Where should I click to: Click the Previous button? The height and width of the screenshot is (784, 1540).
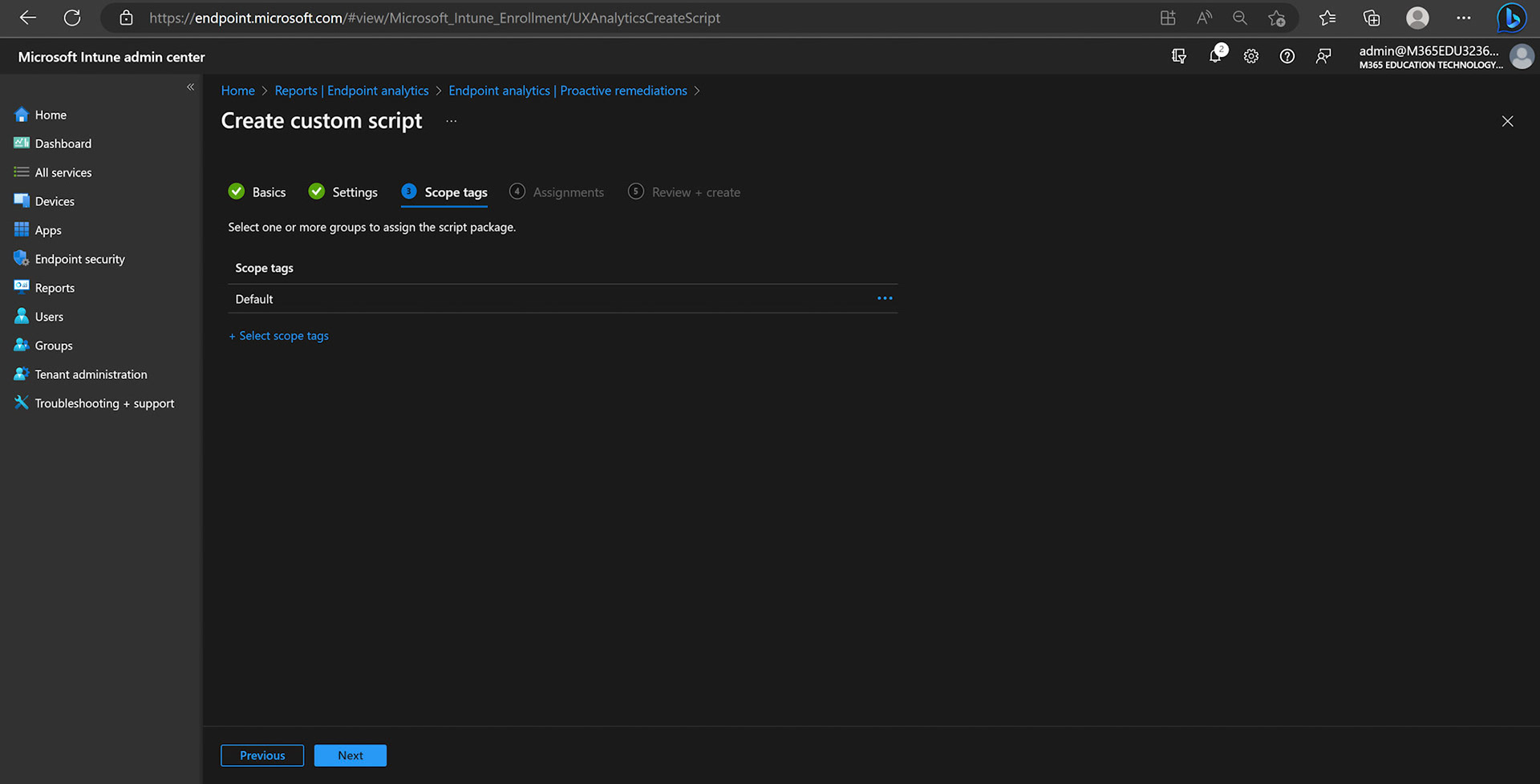pos(262,755)
